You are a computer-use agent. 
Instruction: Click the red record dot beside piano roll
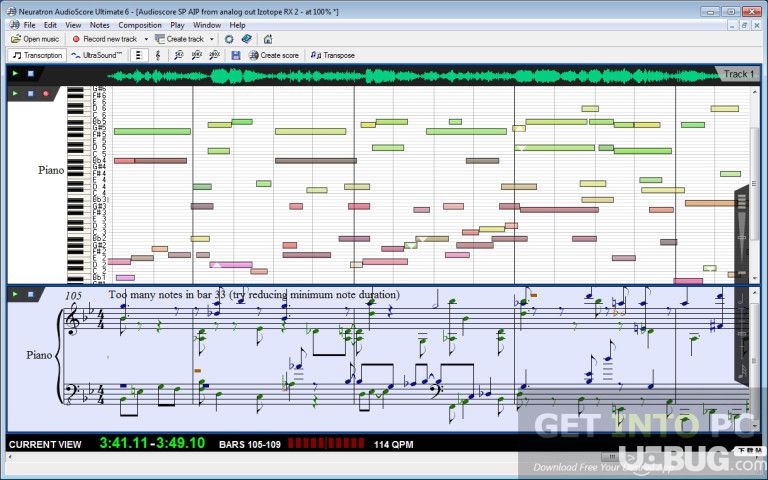(46, 93)
